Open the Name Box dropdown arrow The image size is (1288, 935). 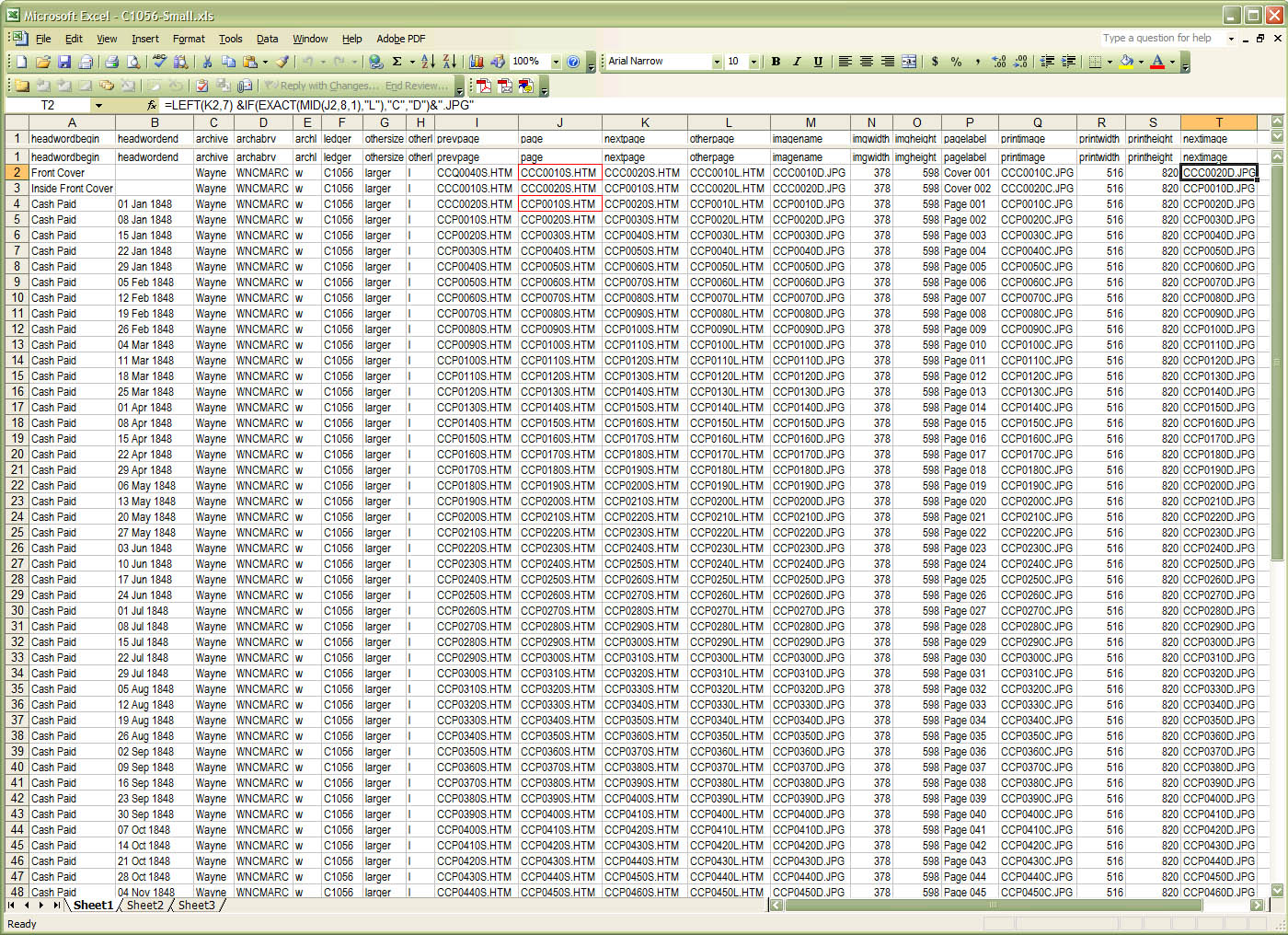point(98,106)
